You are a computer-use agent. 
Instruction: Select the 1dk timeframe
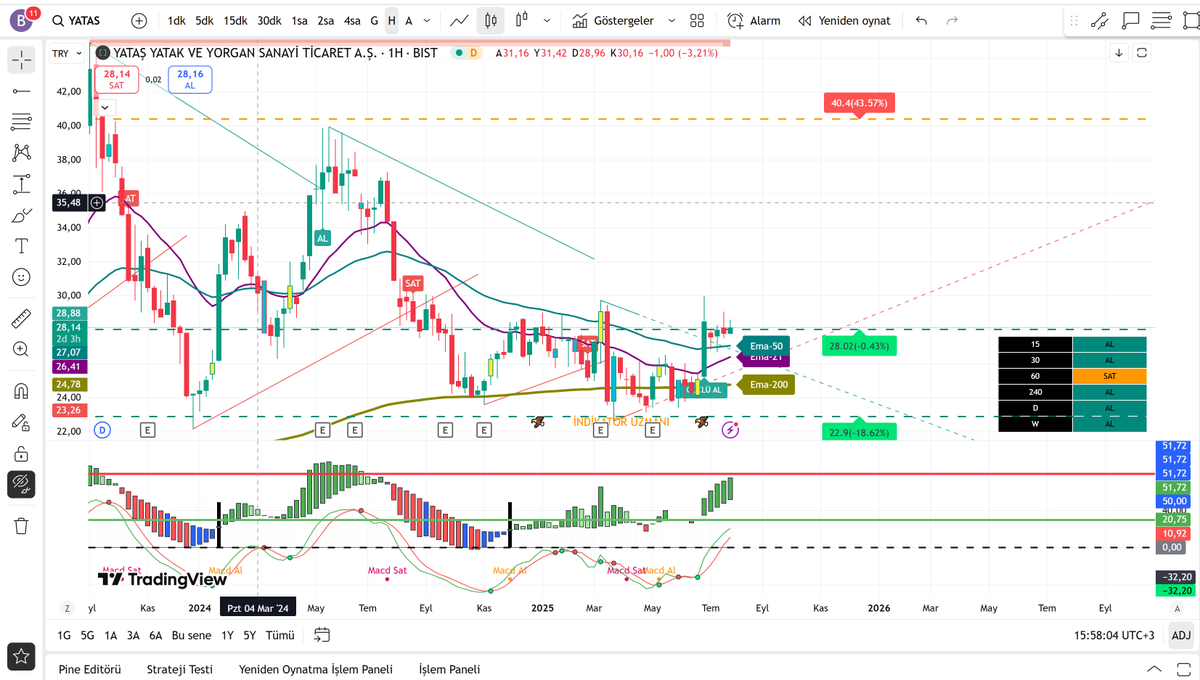[x=177, y=20]
